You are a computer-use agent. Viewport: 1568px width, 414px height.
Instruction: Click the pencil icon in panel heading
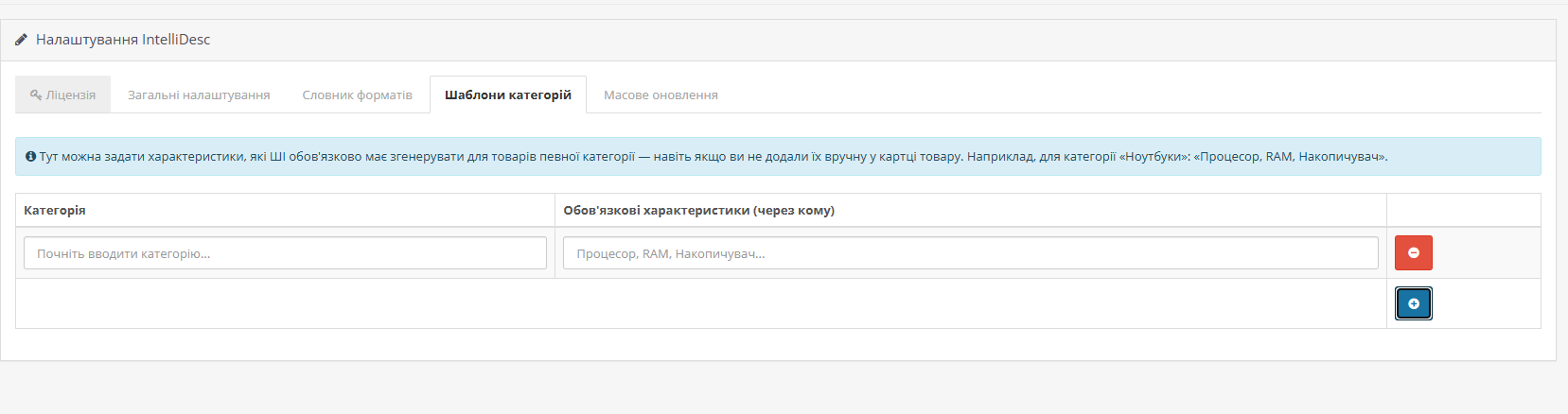click(21, 40)
